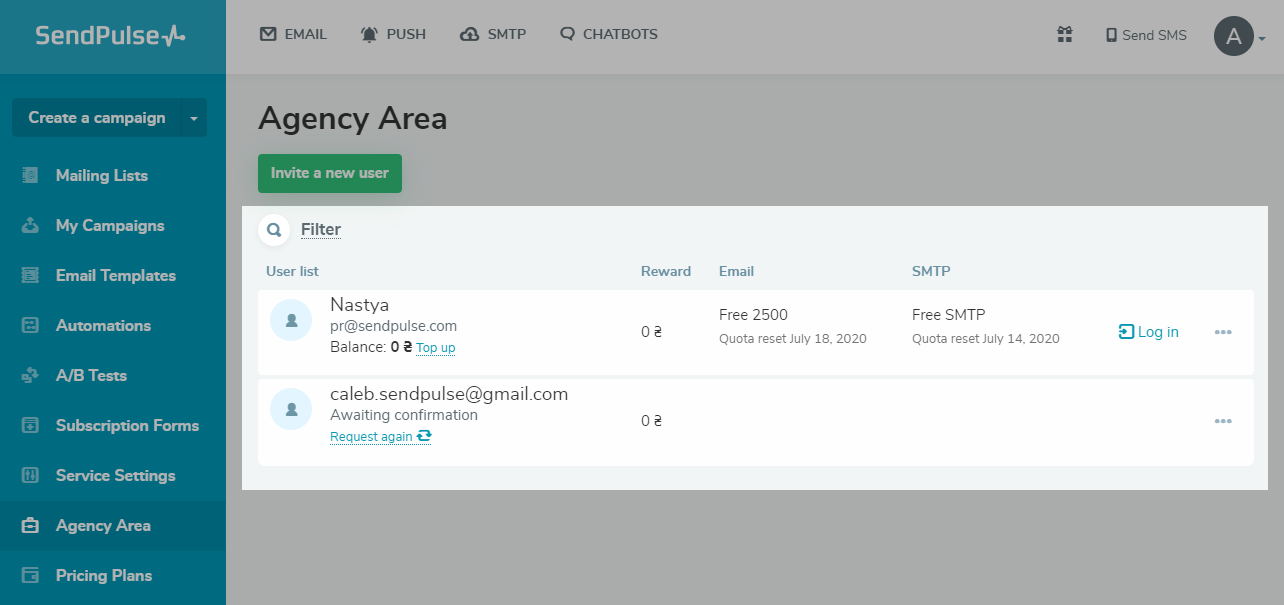Log in as Nastya

[1149, 332]
